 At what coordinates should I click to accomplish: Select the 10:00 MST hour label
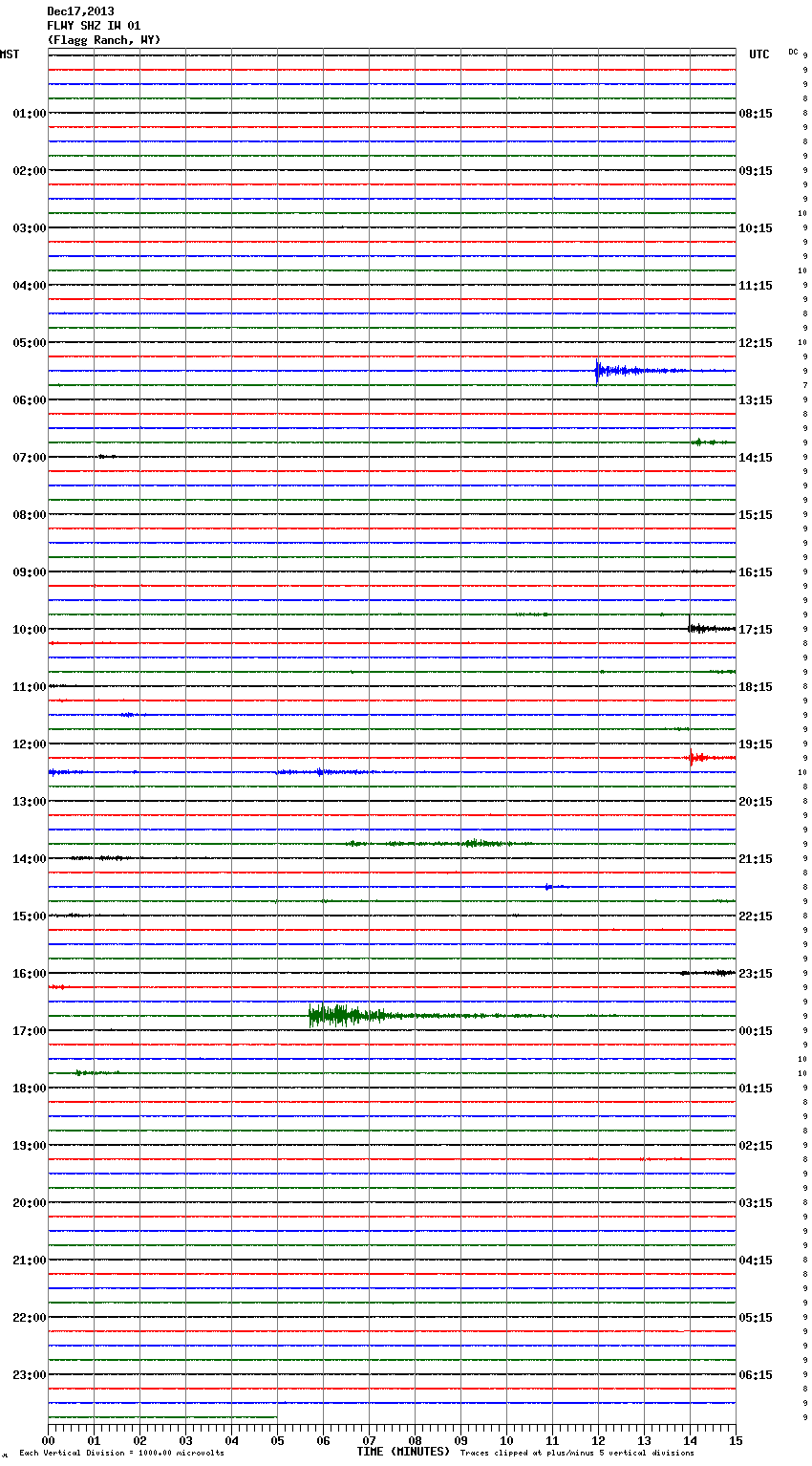[29, 630]
